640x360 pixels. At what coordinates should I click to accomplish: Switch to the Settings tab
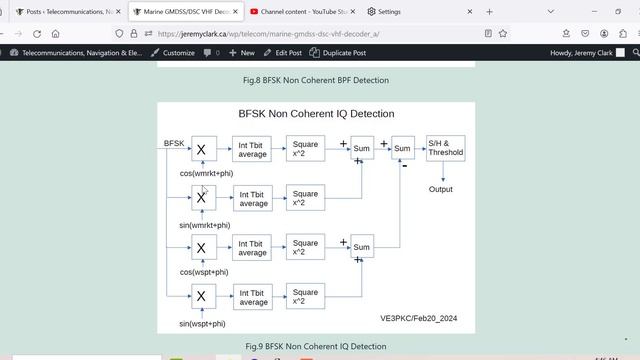click(420, 12)
